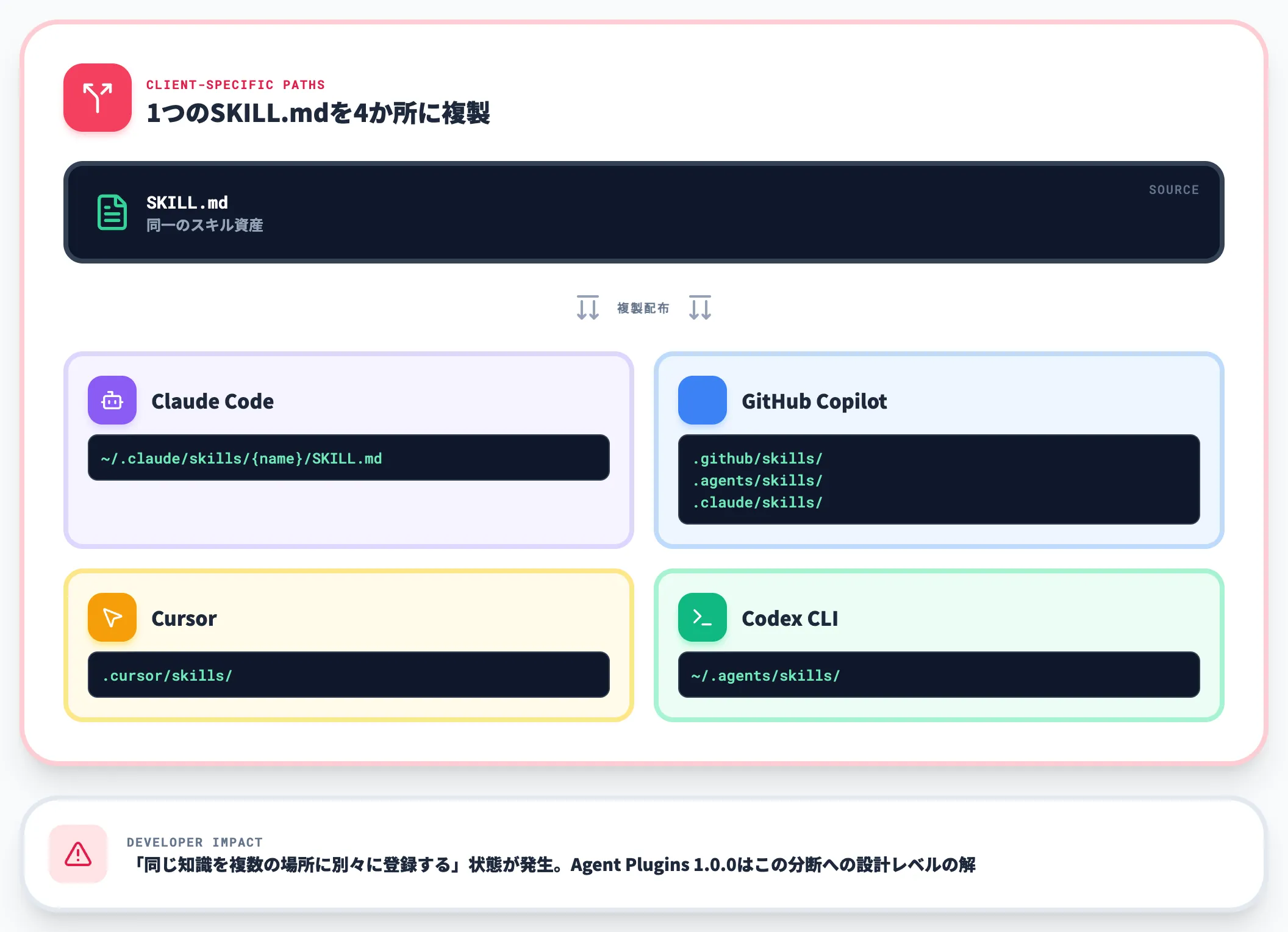This screenshot has height=932, width=1288.
Task: Click the red split-arrows icon in header
Action: coord(98,98)
